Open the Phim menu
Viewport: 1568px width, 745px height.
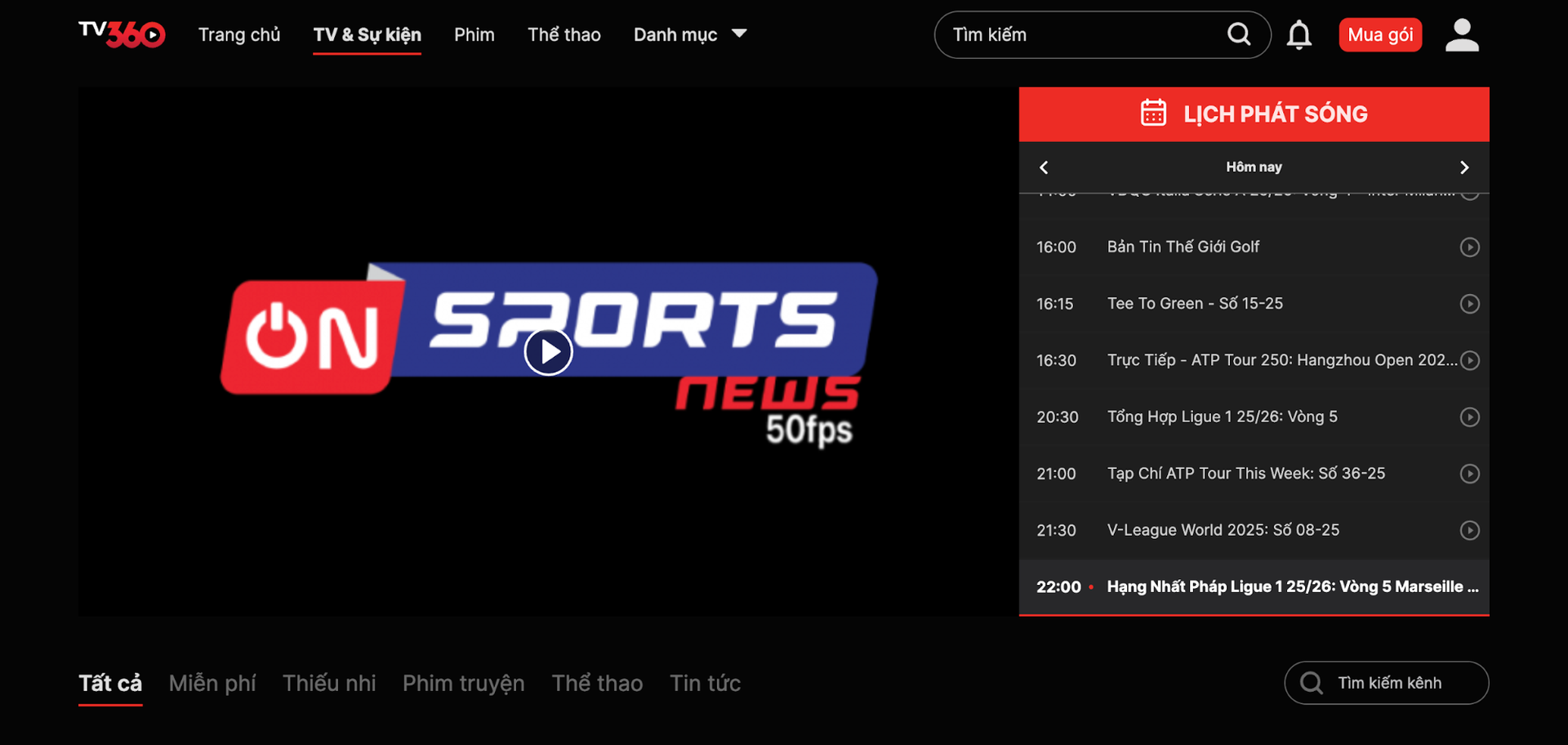click(x=474, y=34)
